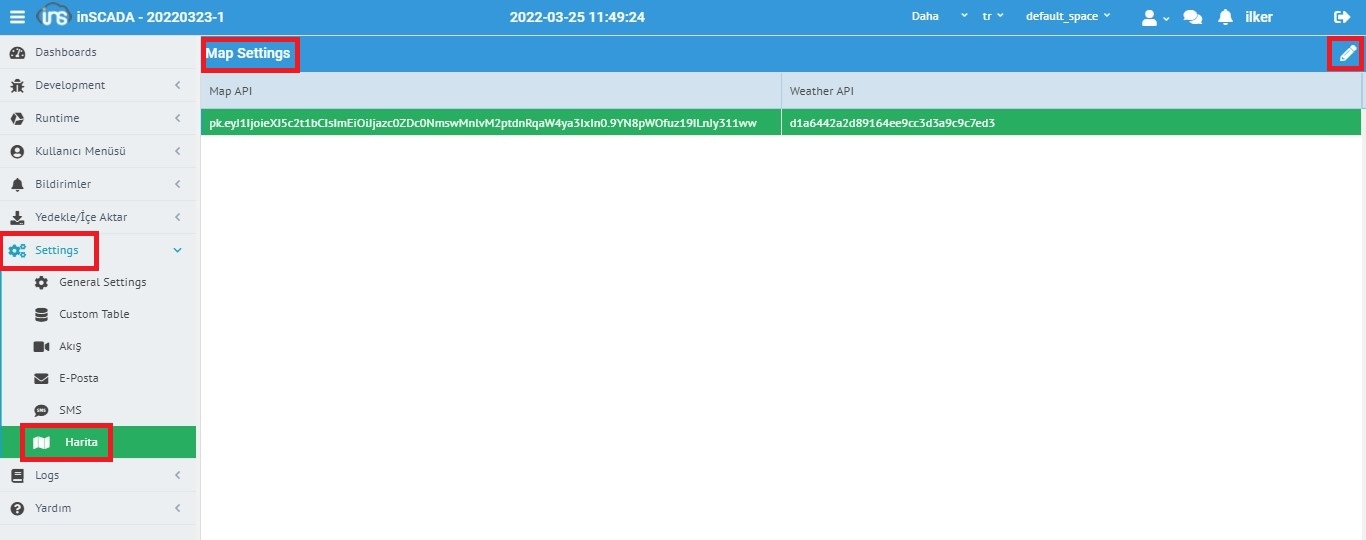
Task: Click the Weather API column header
Action: click(x=821, y=91)
